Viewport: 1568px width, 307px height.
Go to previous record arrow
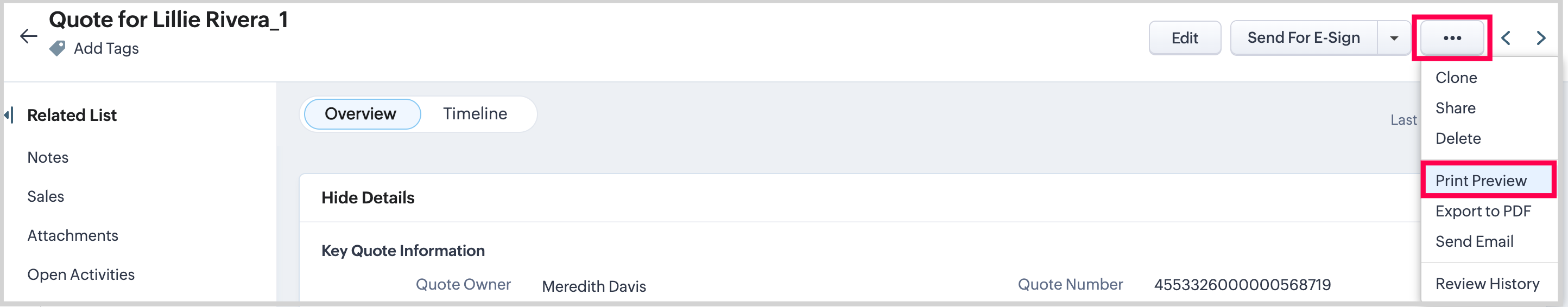pyautogui.click(x=1506, y=39)
